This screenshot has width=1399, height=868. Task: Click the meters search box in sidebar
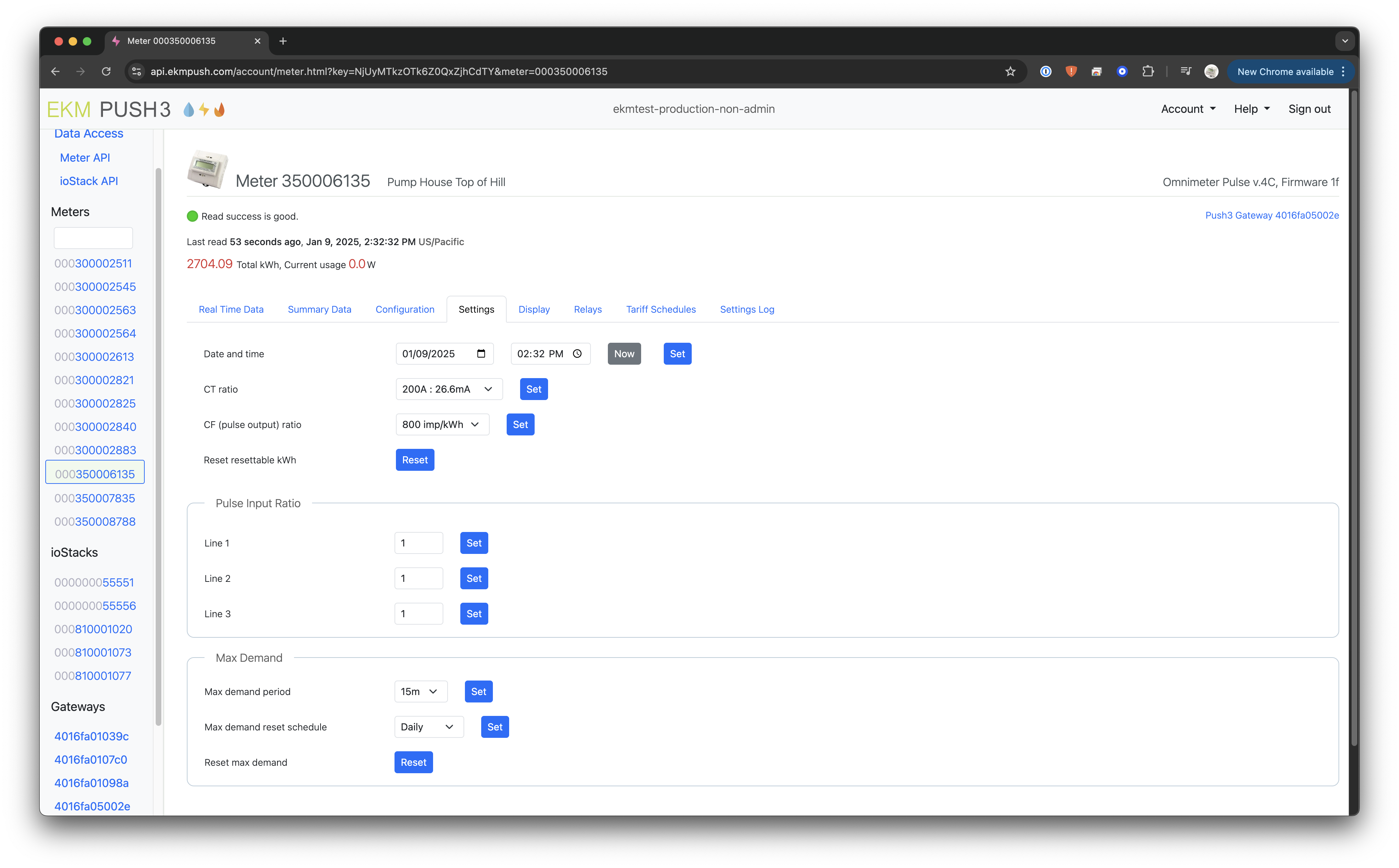point(93,238)
